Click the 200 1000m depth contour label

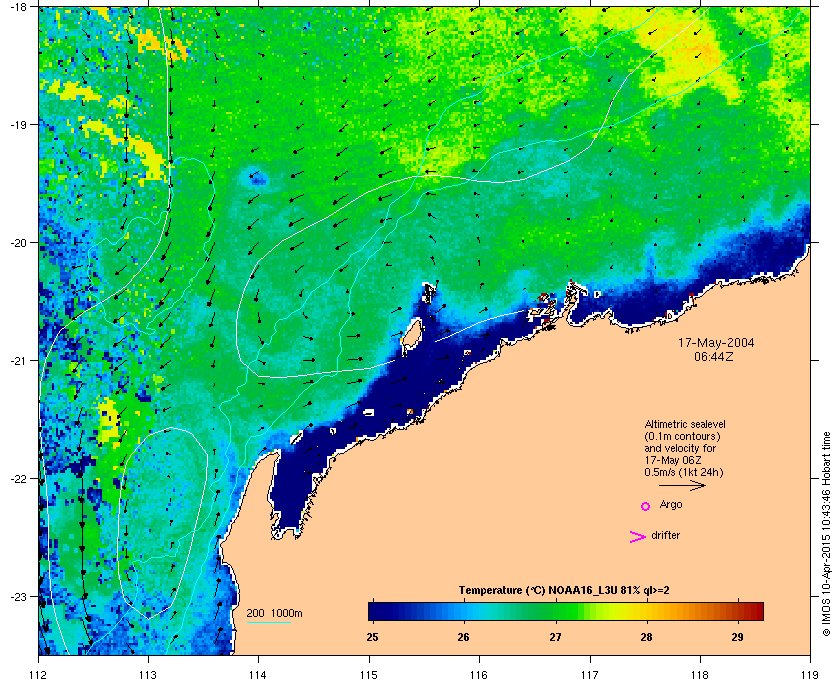click(x=274, y=613)
